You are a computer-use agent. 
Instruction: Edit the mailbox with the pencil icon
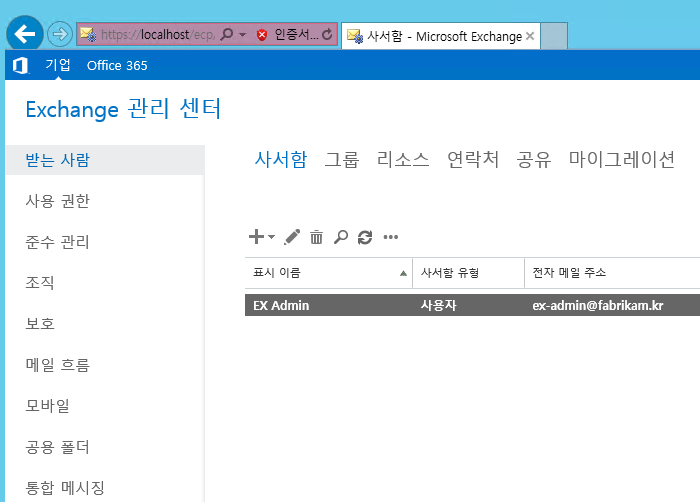coord(292,237)
